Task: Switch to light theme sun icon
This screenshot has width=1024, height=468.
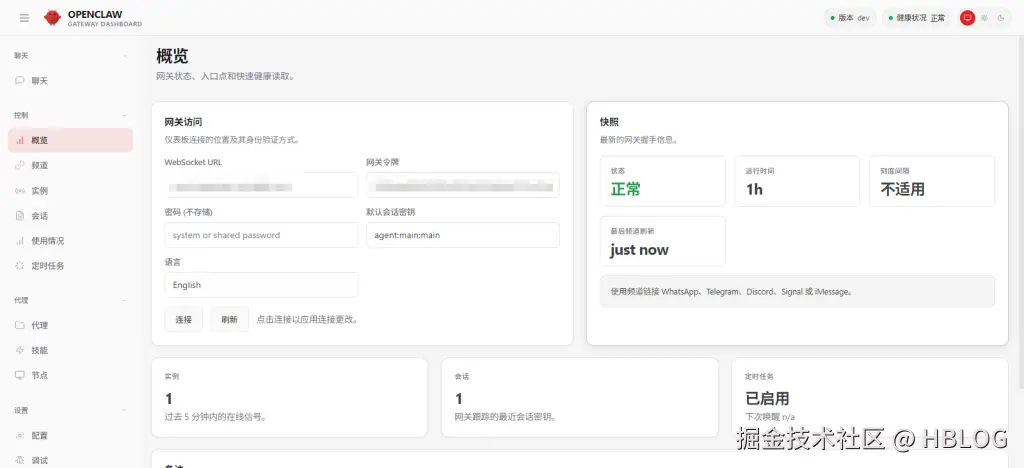Action: click(984, 18)
